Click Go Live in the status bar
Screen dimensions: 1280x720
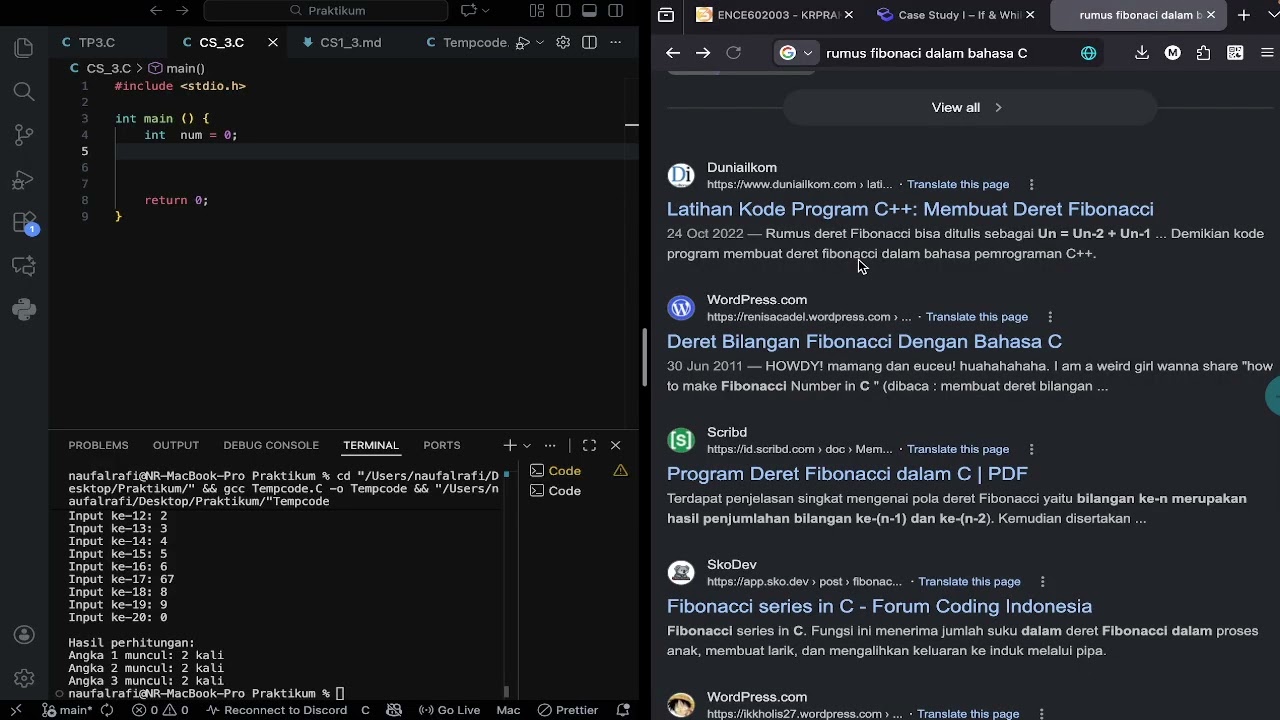point(448,710)
